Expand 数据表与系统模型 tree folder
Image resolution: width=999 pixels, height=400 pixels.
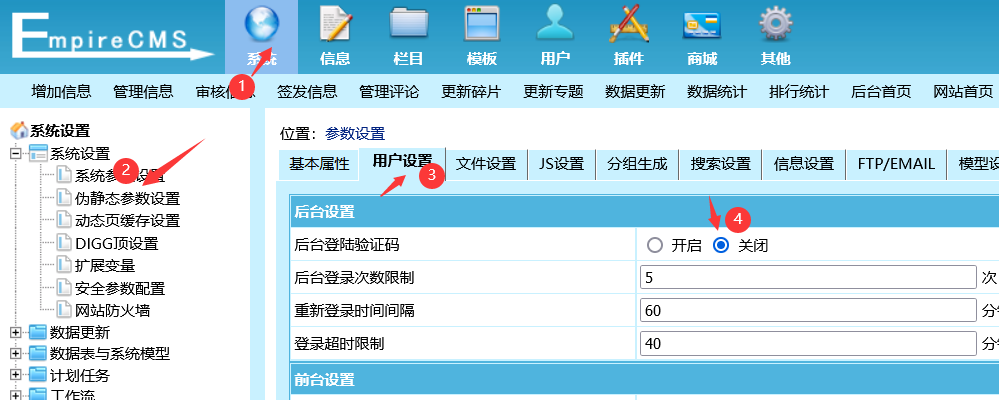point(16,354)
